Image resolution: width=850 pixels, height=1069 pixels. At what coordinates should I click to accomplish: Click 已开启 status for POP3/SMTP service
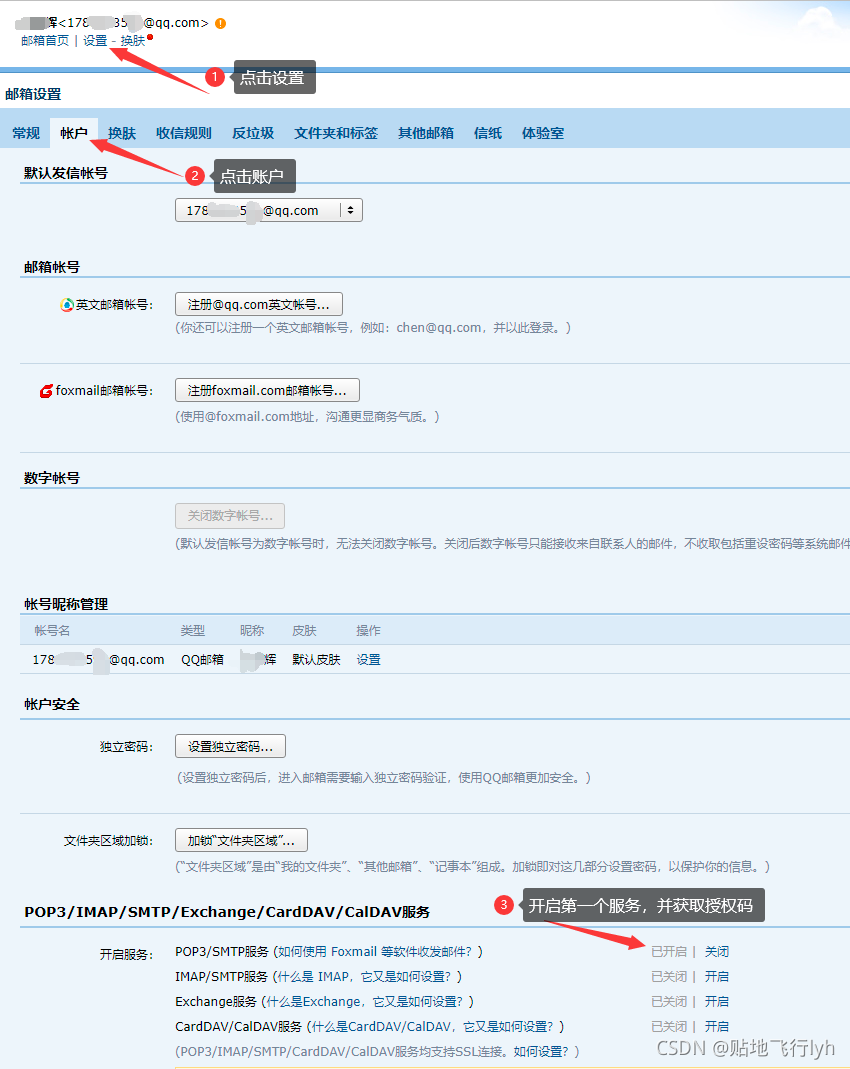(669, 952)
